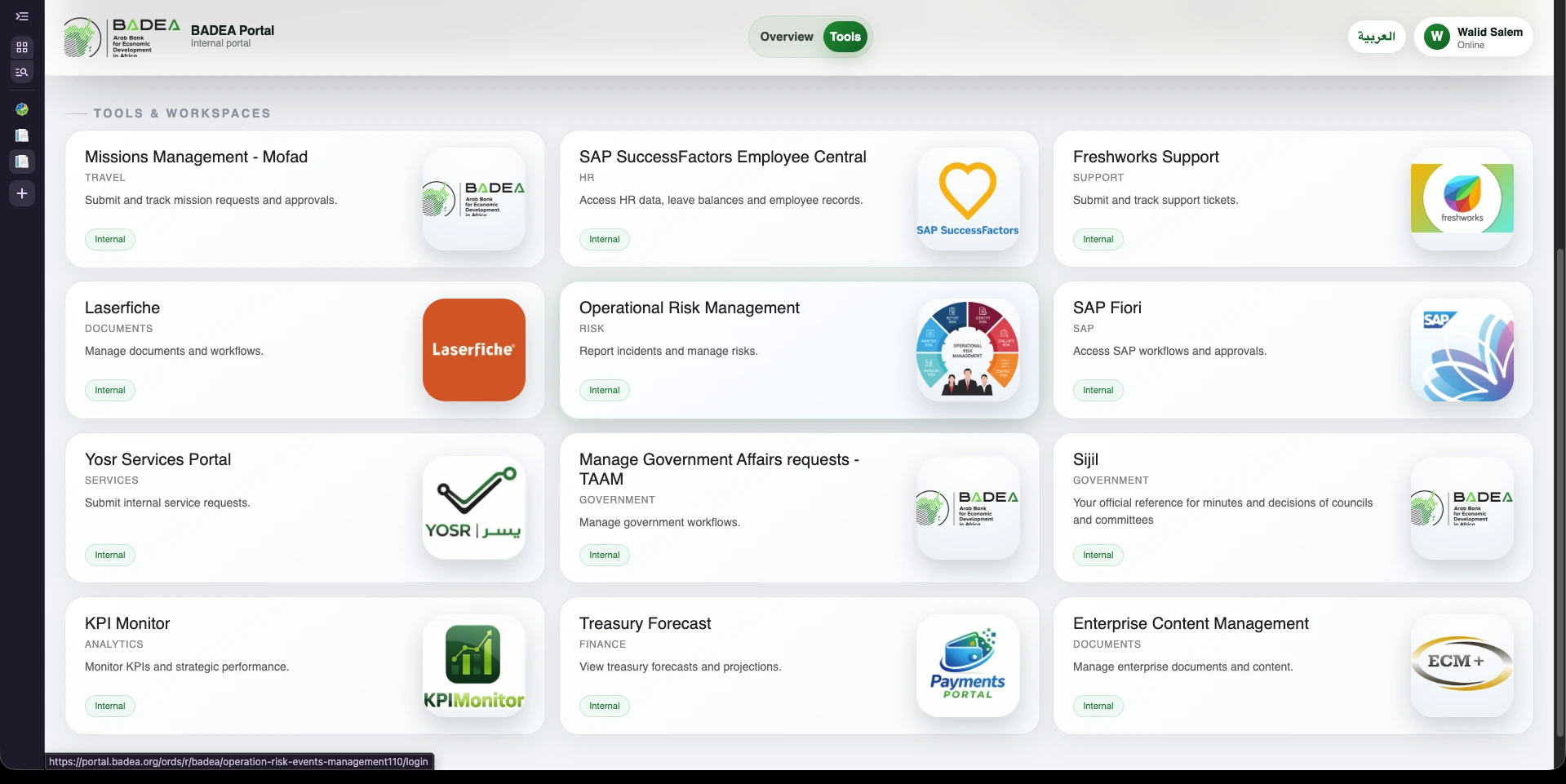Open the KPIMonitor chart logo tile
The height and width of the screenshot is (784, 1566).
pyautogui.click(x=474, y=666)
